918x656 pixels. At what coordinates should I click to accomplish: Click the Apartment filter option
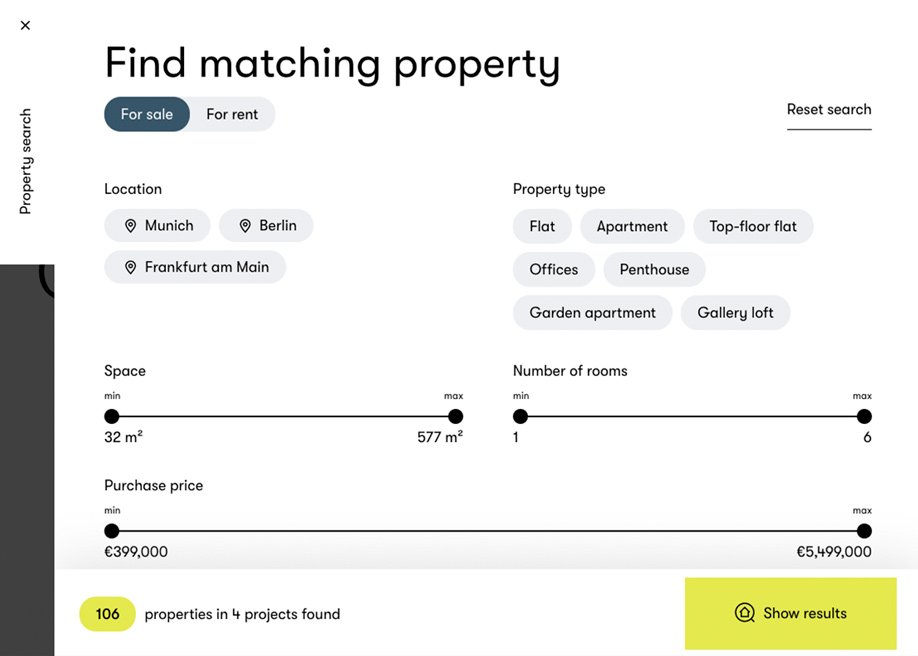[632, 226]
